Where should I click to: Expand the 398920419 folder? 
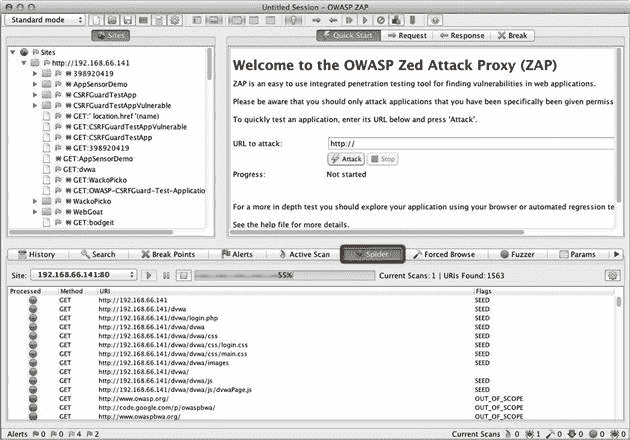point(35,74)
